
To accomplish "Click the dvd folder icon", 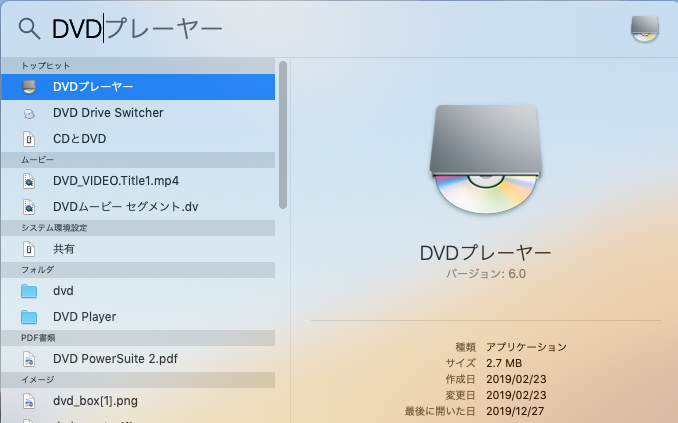I will (29, 291).
